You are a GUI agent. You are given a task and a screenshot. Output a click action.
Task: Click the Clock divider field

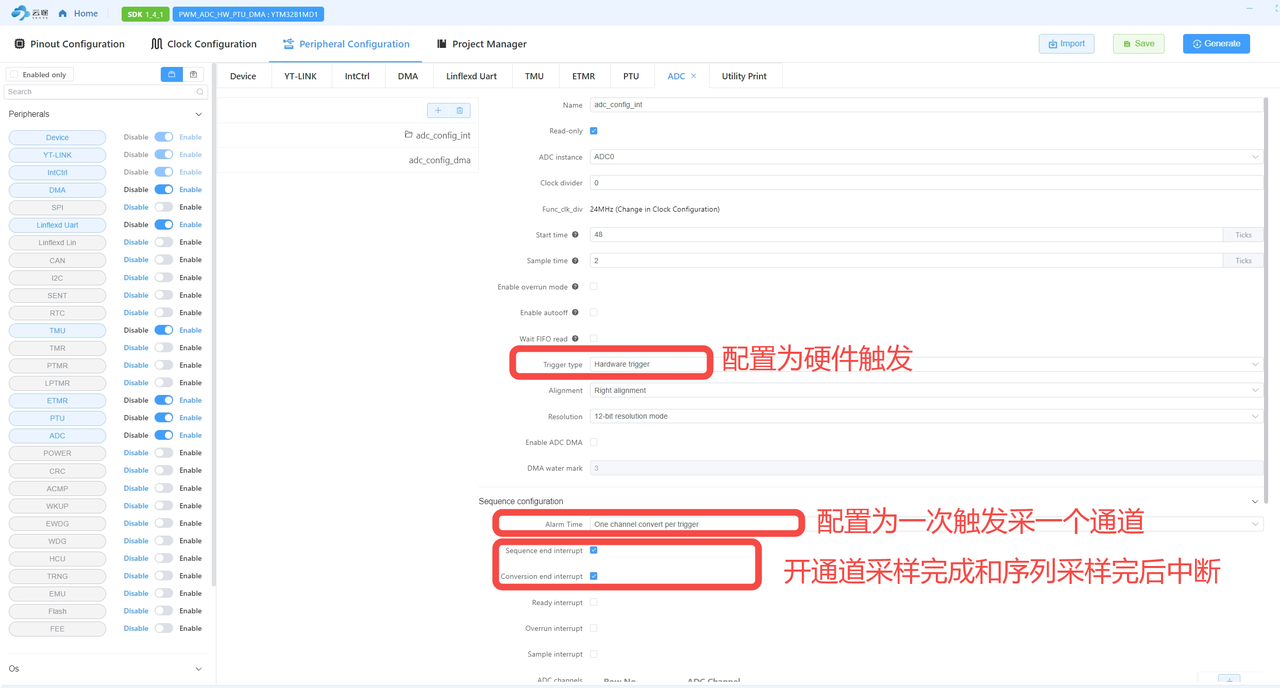point(926,183)
